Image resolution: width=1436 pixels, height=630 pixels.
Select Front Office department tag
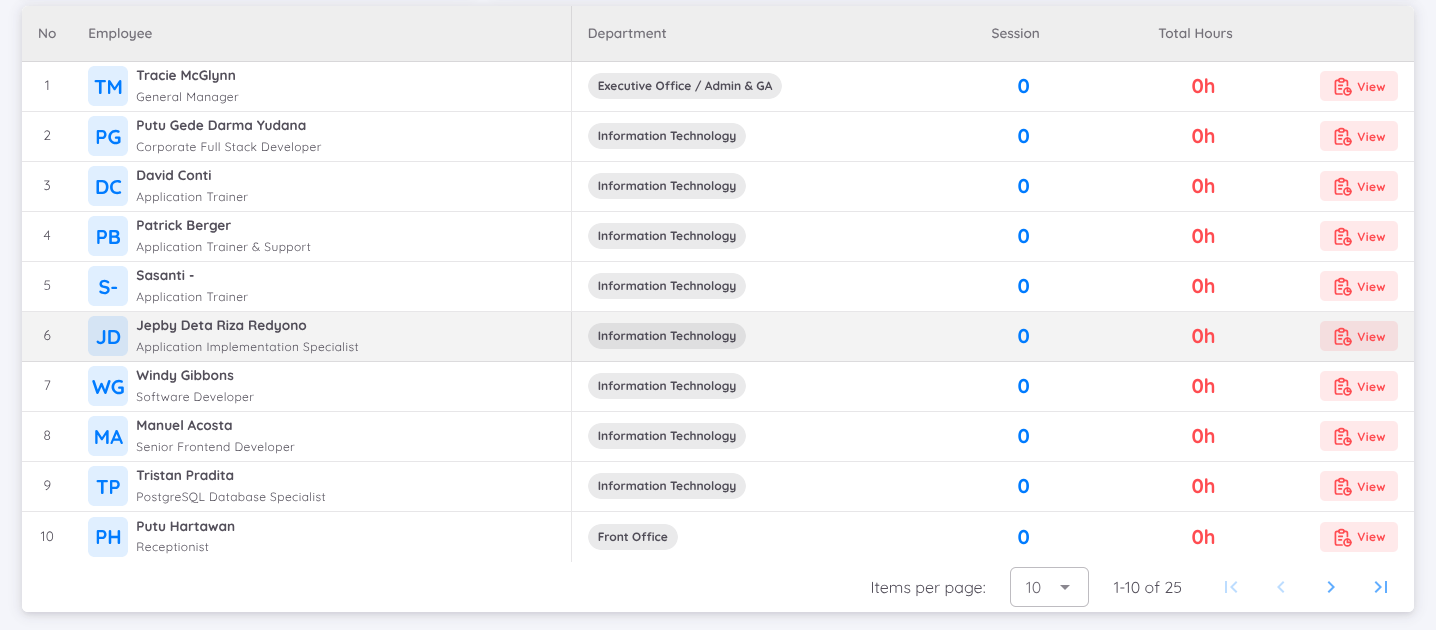tap(632, 537)
